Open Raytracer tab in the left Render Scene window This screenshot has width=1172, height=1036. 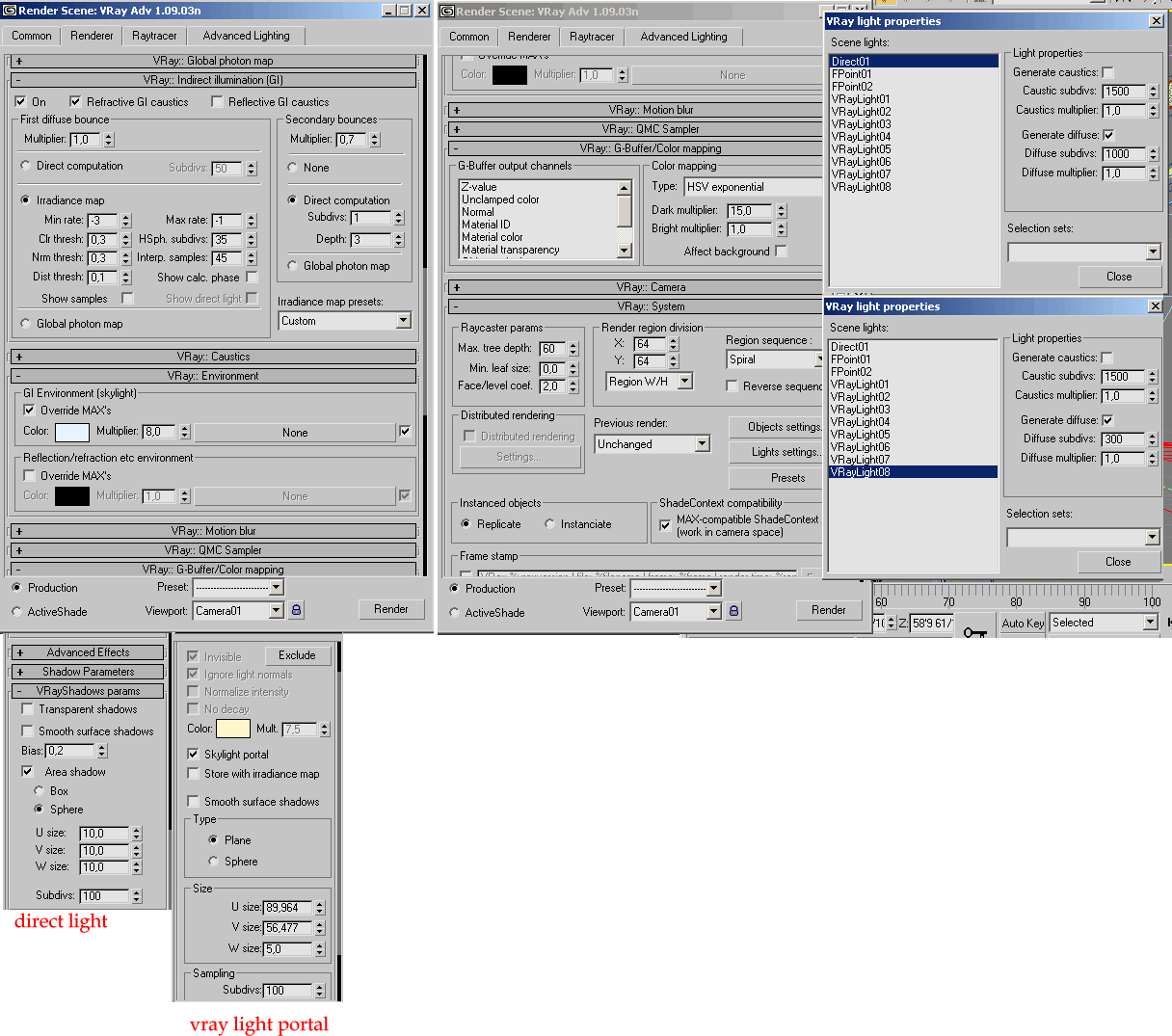[154, 36]
